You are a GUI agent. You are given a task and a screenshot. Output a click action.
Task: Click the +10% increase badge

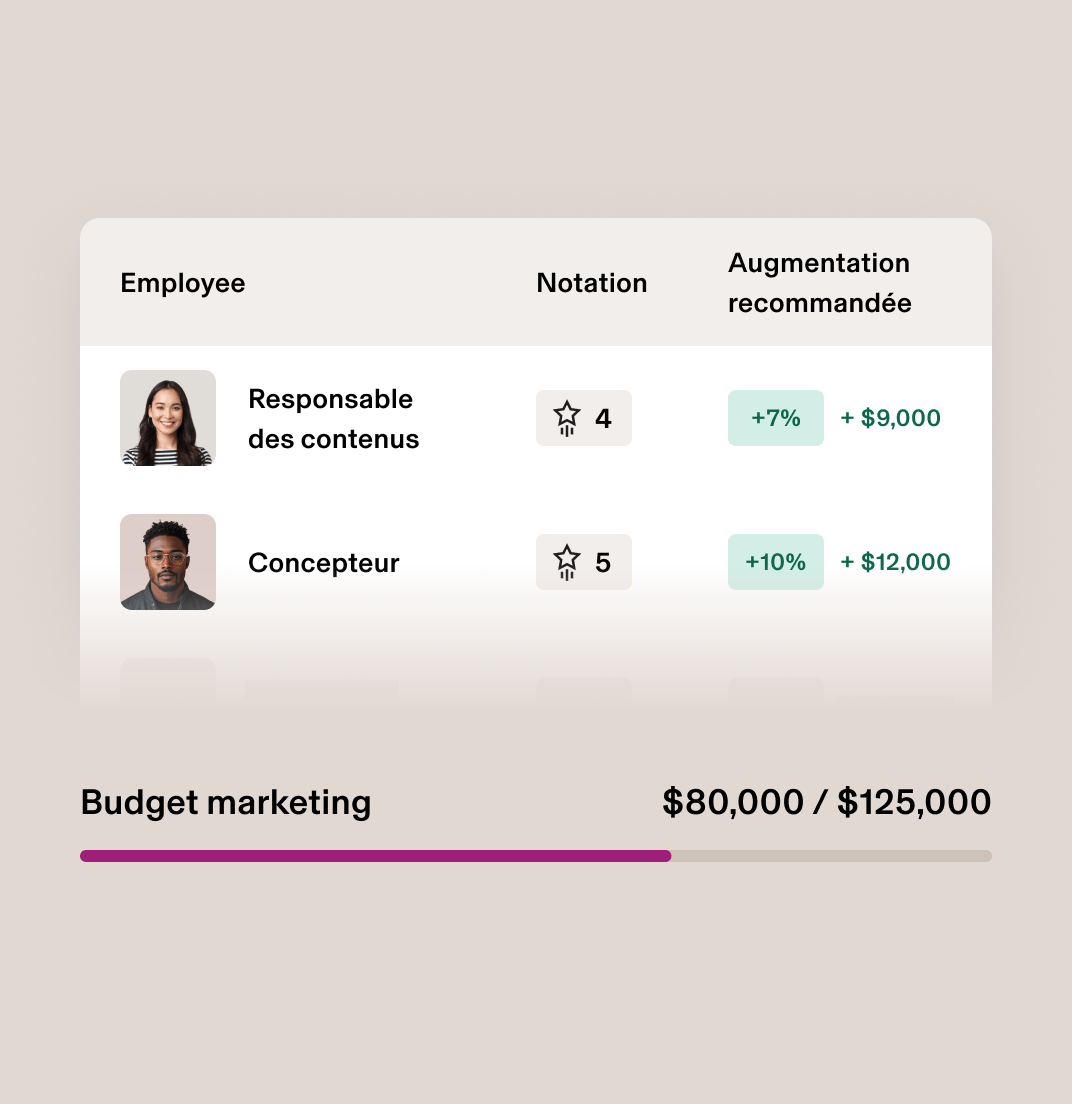tap(776, 562)
